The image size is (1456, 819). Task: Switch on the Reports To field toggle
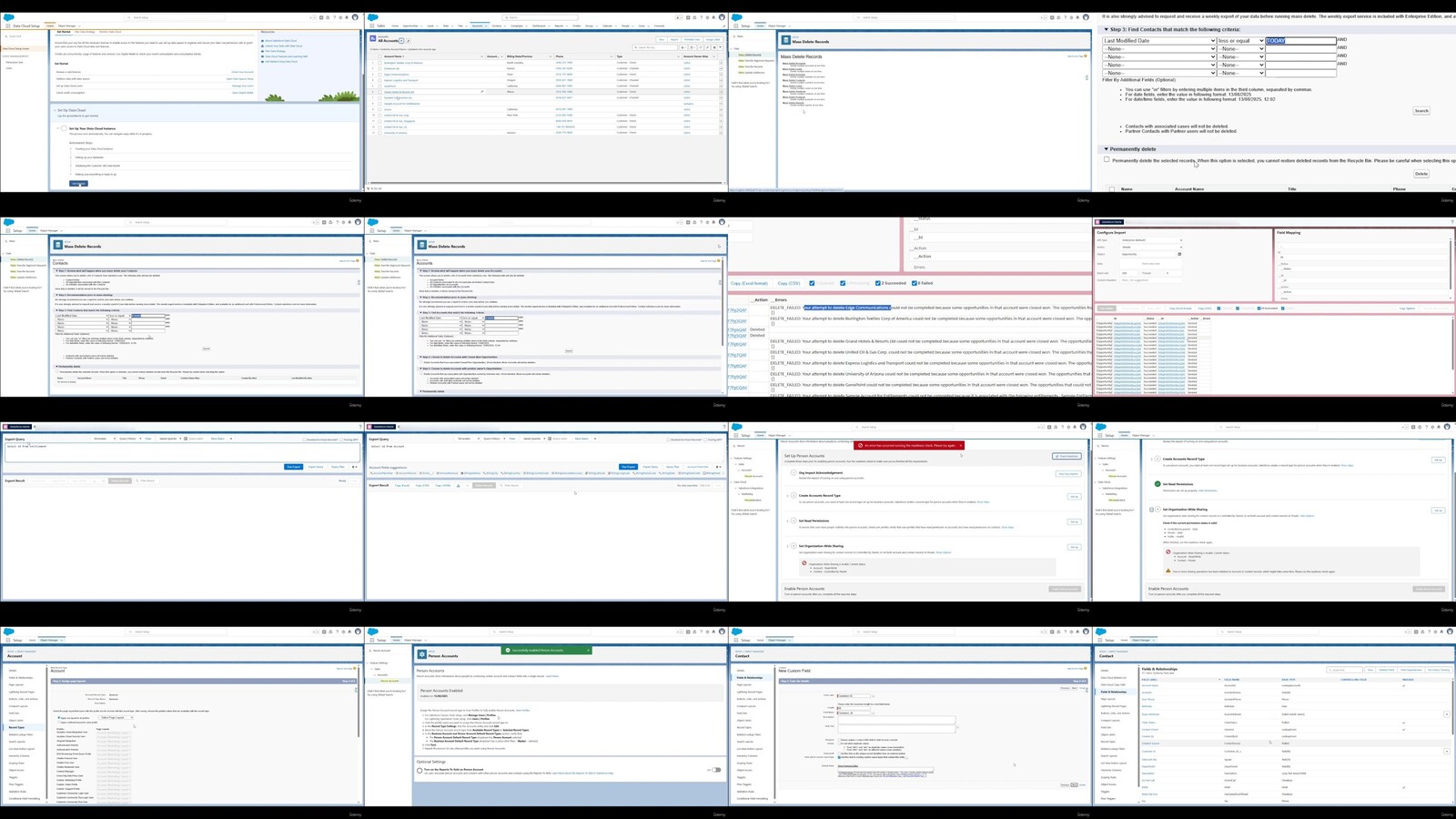715,770
